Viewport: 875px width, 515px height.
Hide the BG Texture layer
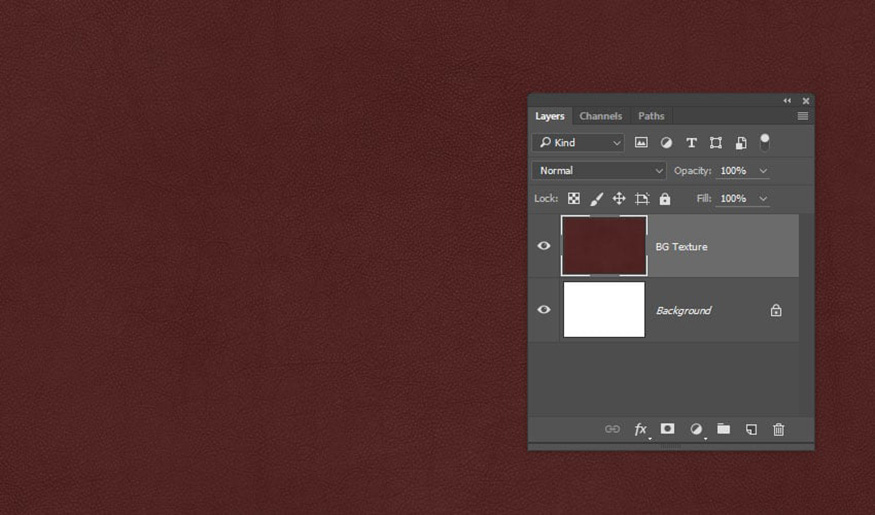tap(544, 246)
